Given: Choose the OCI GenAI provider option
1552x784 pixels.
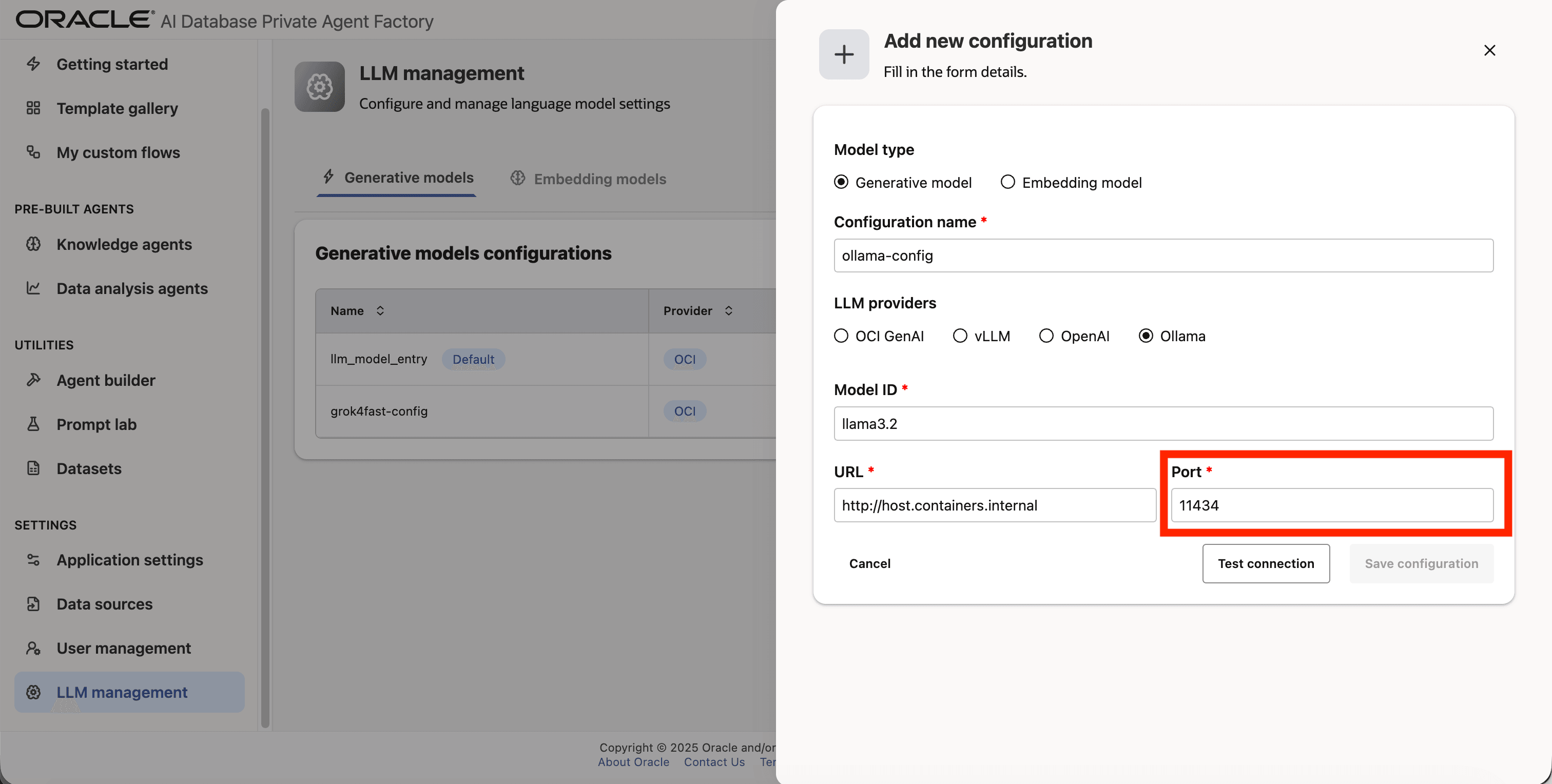Looking at the screenshot, I should (841, 336).
